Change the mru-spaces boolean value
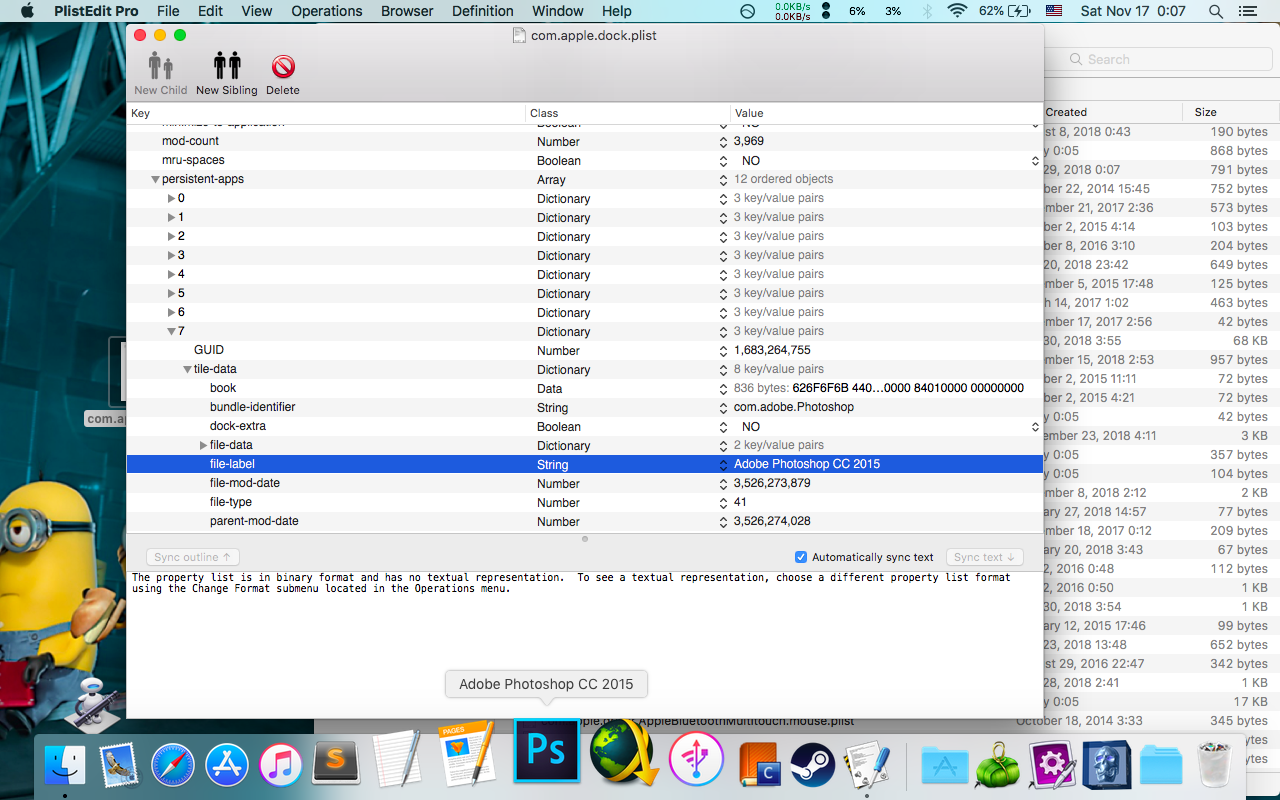The height and width of the screenshot is (800, 1280). [1035, 161]
